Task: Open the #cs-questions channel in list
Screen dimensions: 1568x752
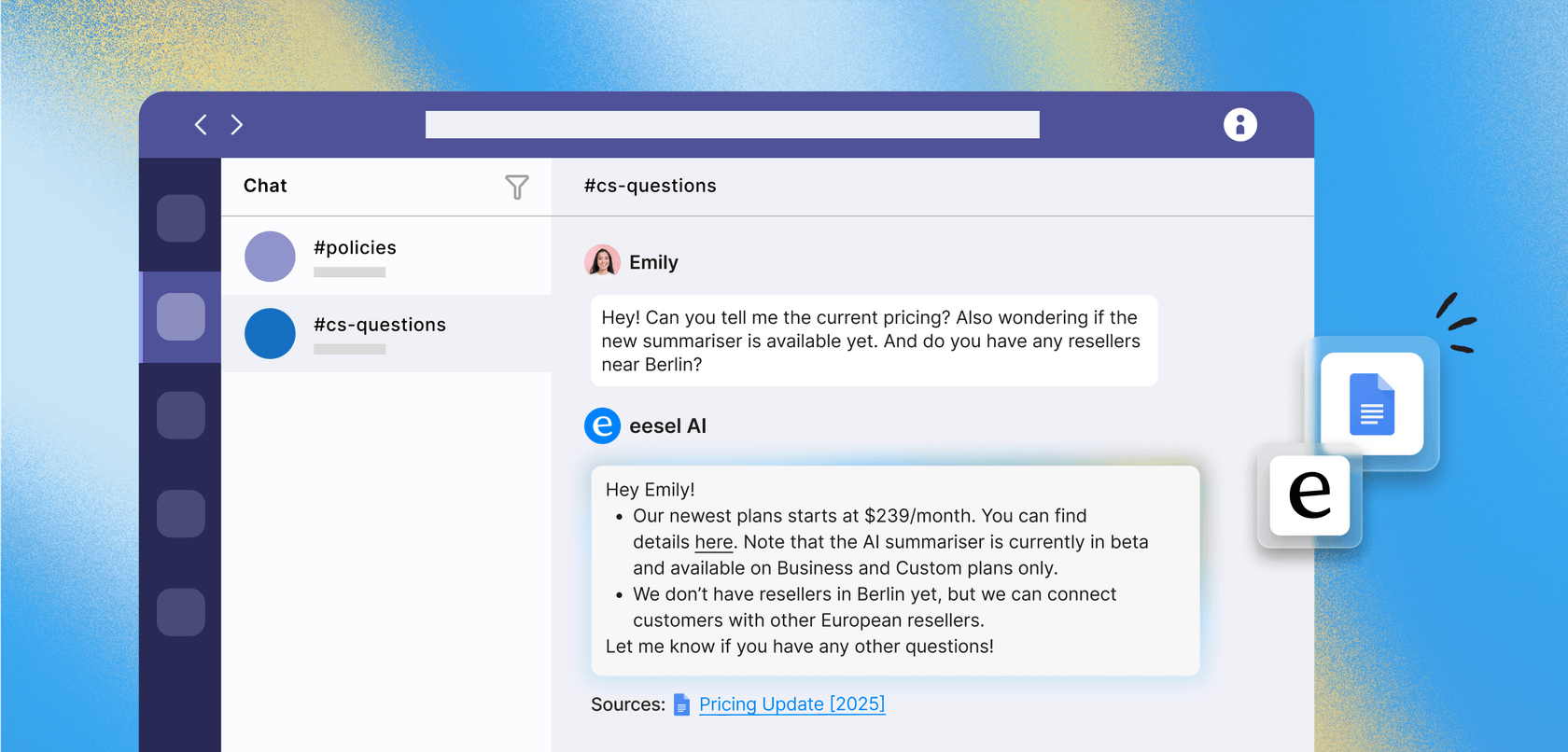Action: tap(380, 326)
